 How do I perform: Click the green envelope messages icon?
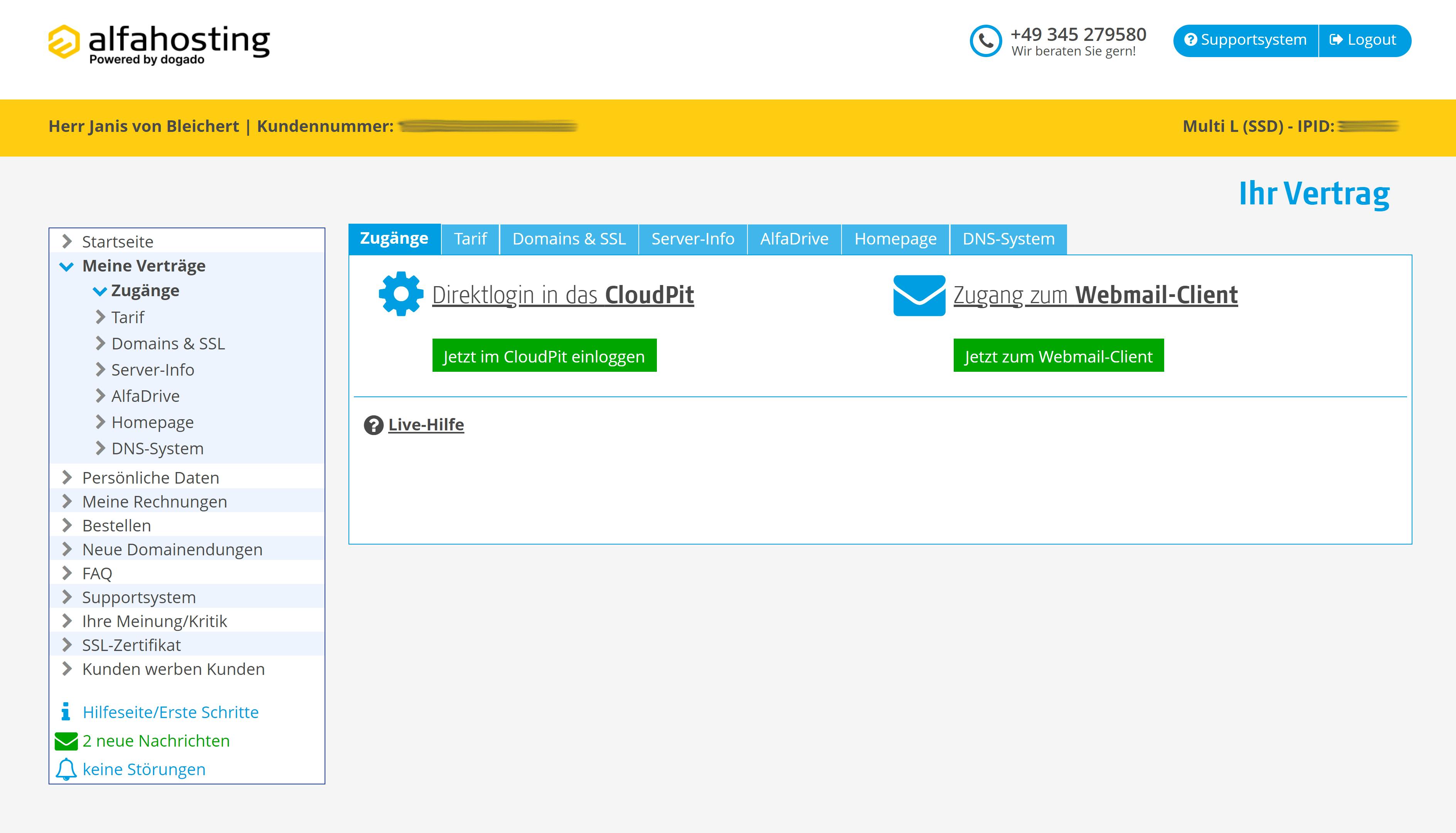66,741
